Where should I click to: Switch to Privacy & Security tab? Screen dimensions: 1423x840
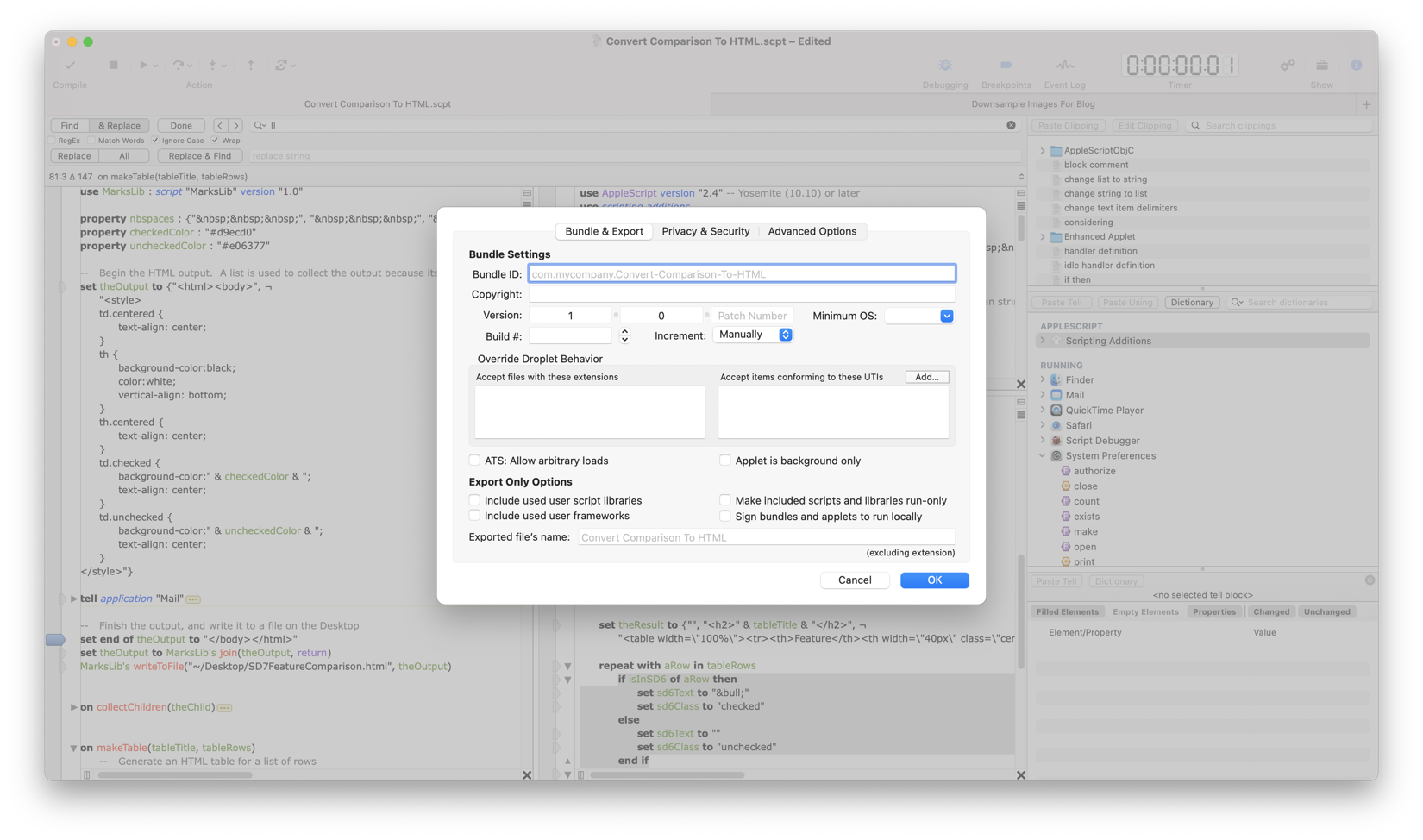click(x=705, y=231)
